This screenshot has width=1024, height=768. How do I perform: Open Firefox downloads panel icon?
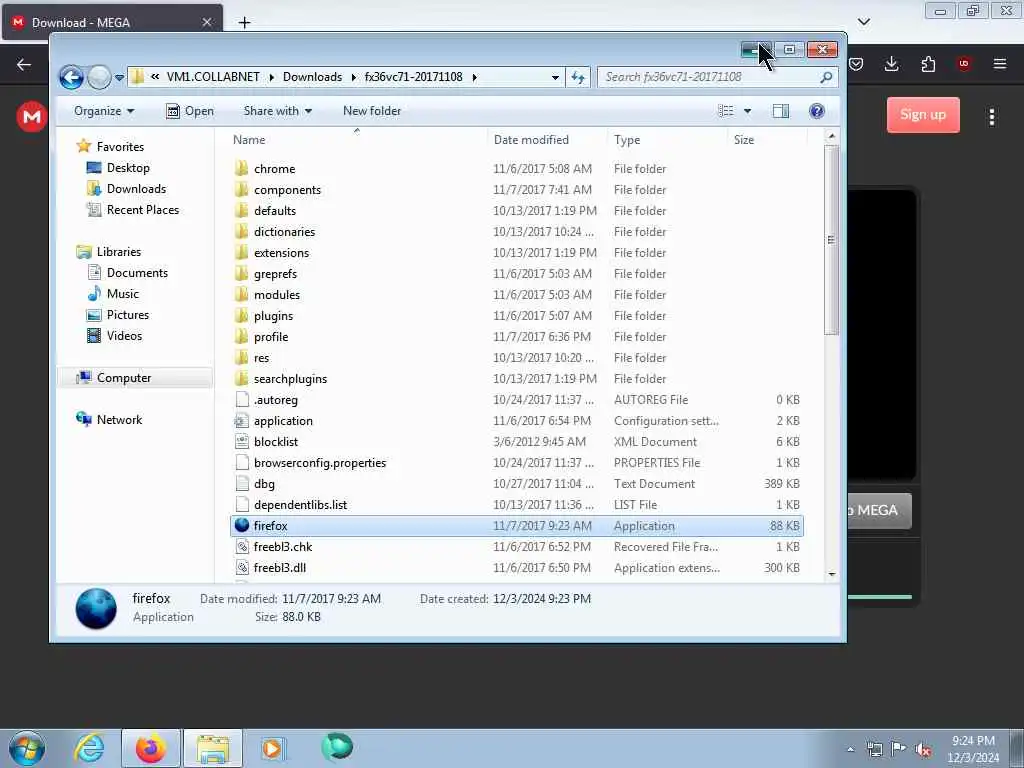tap(891, 64)
